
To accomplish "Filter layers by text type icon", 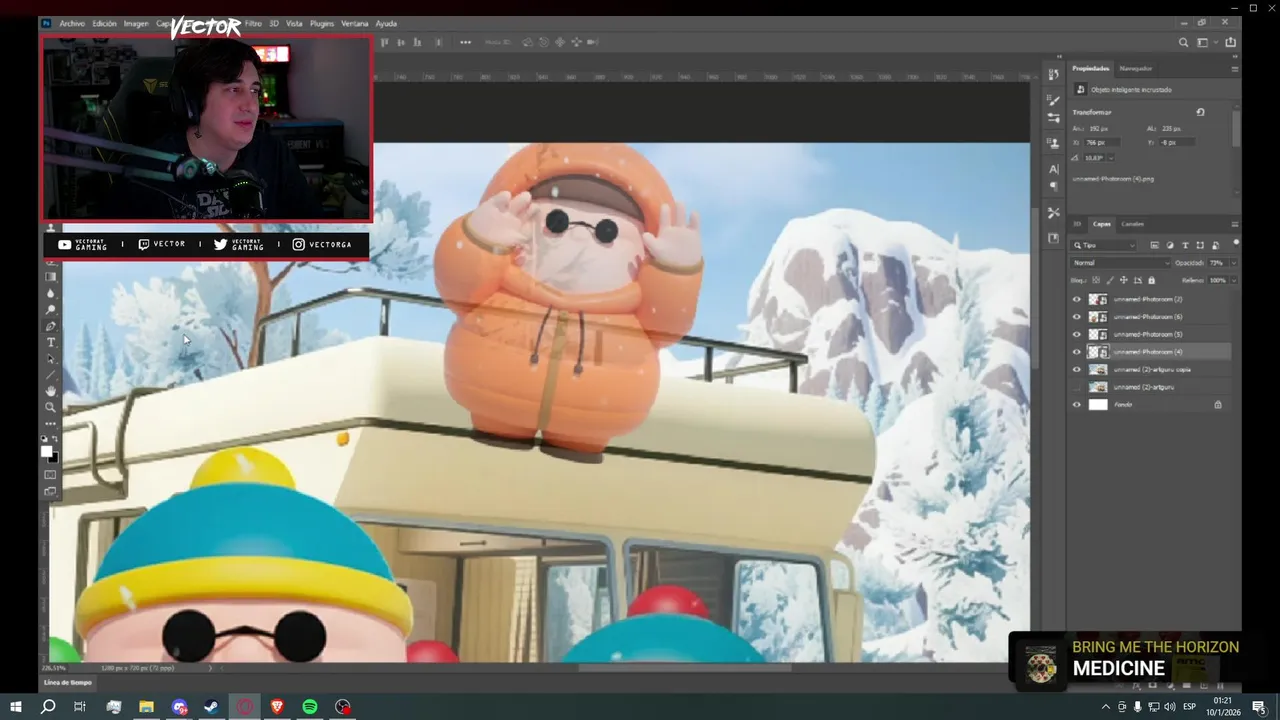I will pos(1185,245).
